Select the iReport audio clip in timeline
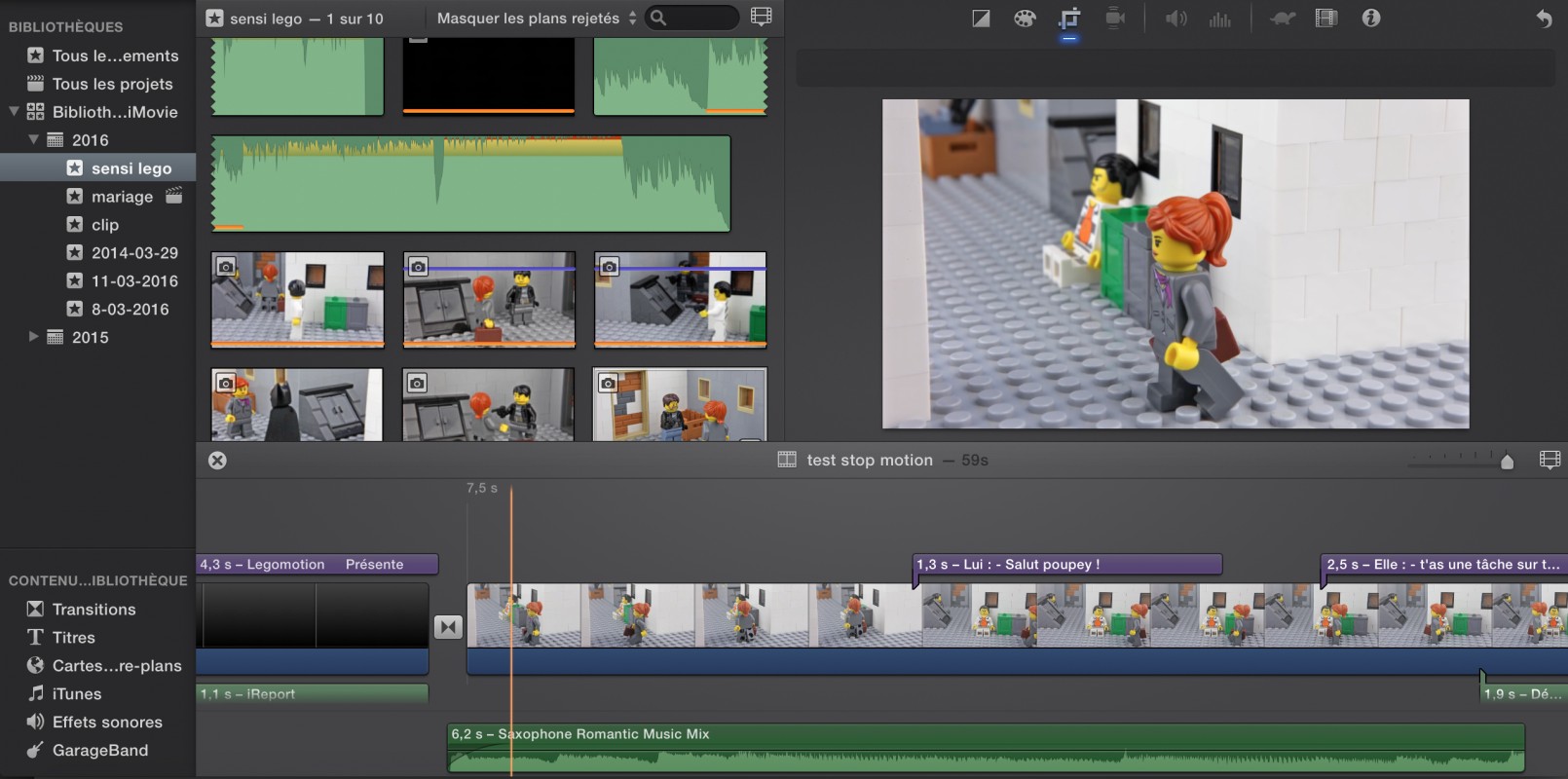Viewport: 1568px width, 779px height. point(313,693)
